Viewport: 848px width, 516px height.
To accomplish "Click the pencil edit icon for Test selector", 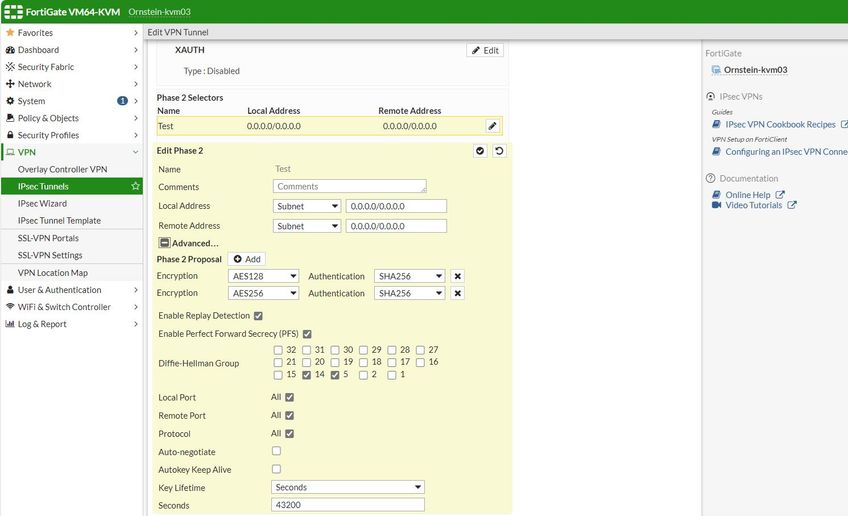I will 492,126.
